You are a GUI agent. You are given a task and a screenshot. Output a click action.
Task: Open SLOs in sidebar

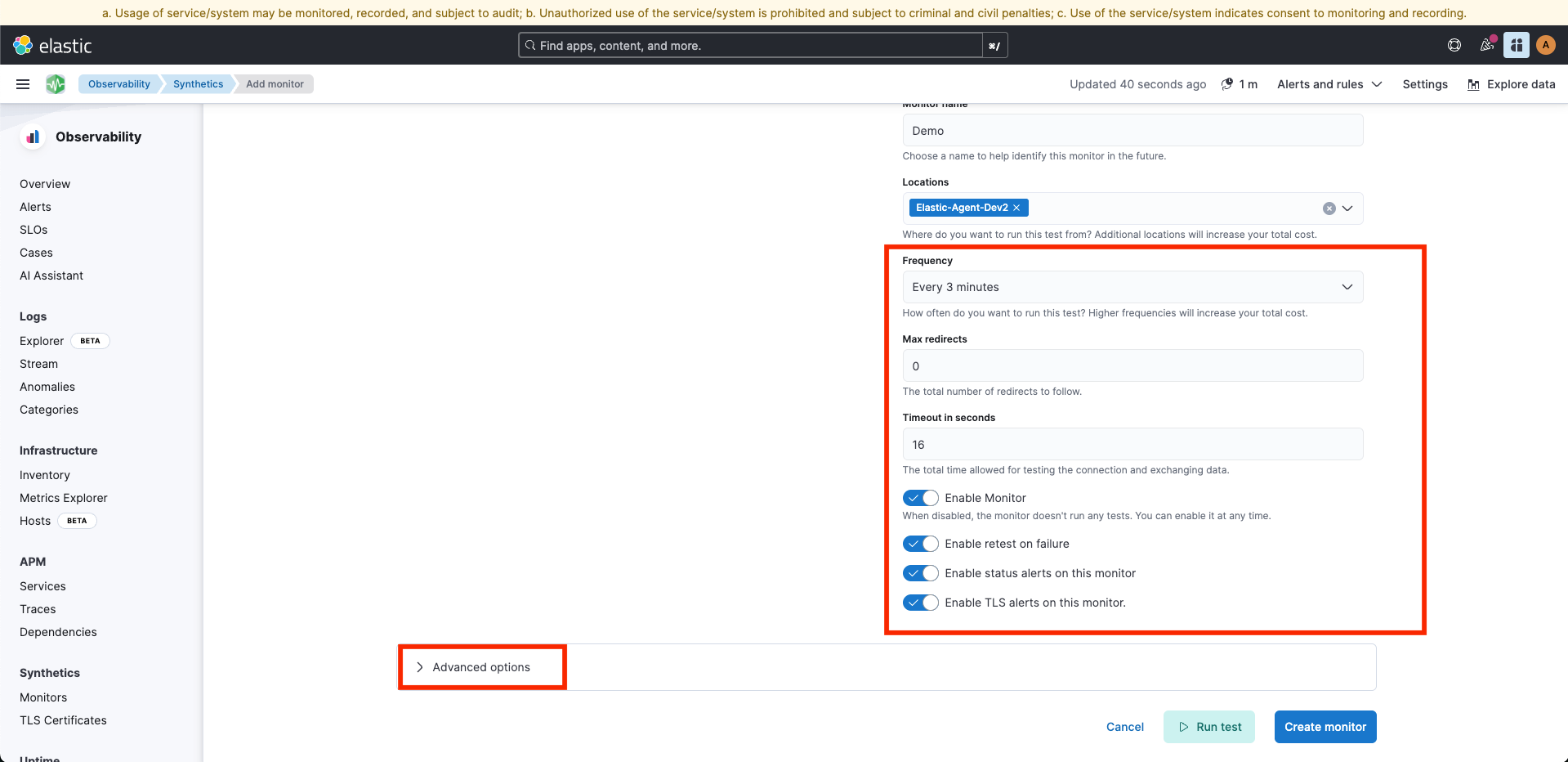[x=34, y=230]
